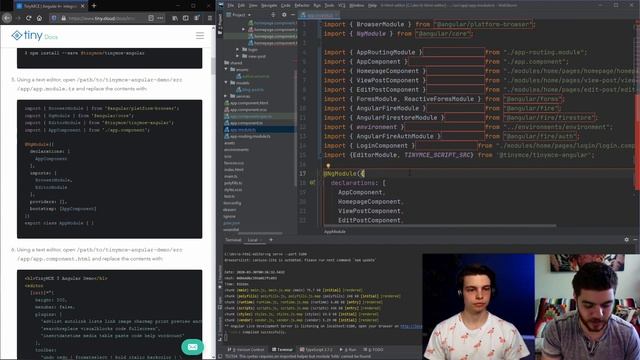Click the gutter icon on line 18
The width and height of the screenshot is (640, 360).
(312, 183)
